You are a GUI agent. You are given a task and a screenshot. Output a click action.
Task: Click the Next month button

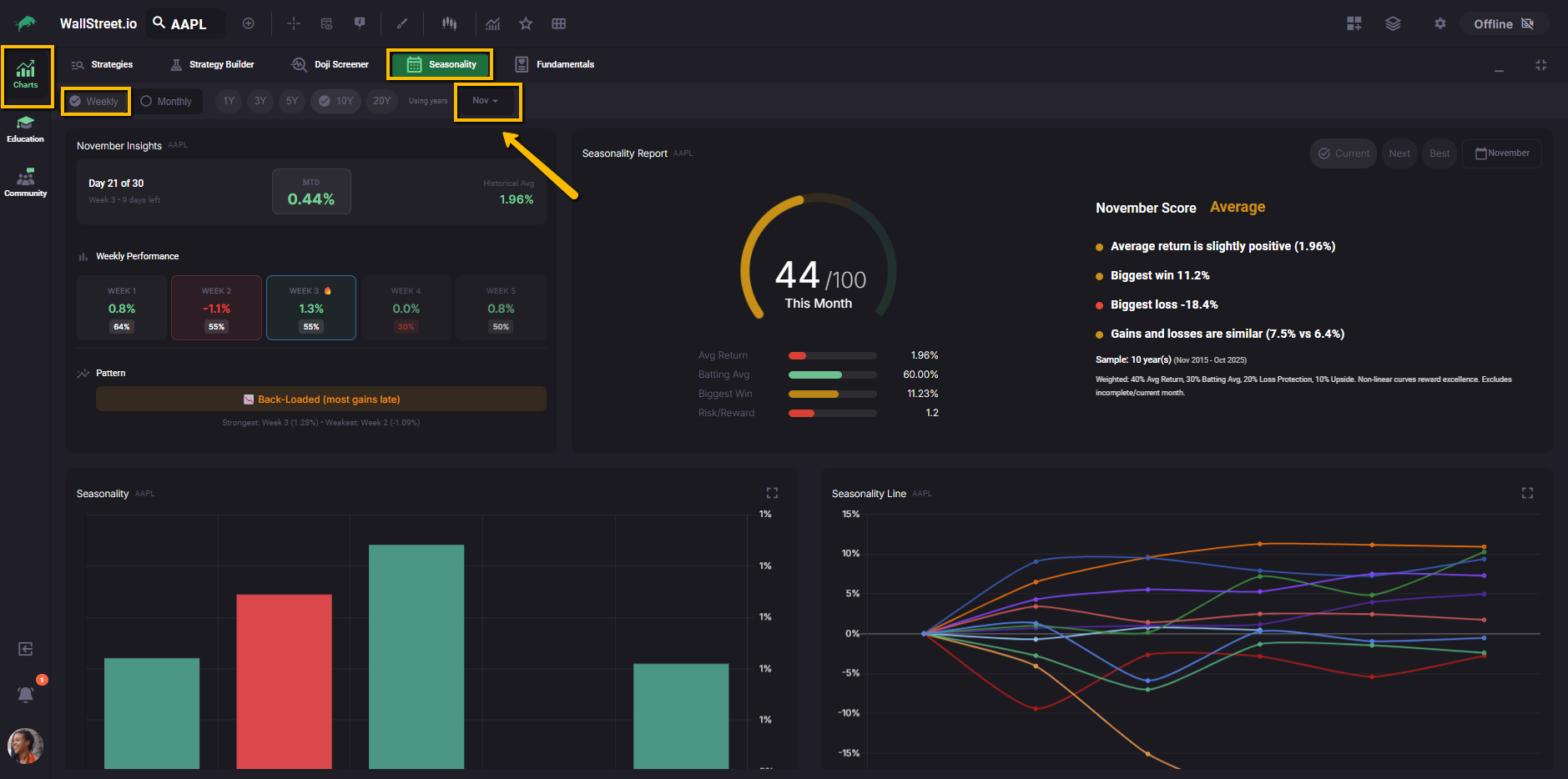(x=1399, y=153)
